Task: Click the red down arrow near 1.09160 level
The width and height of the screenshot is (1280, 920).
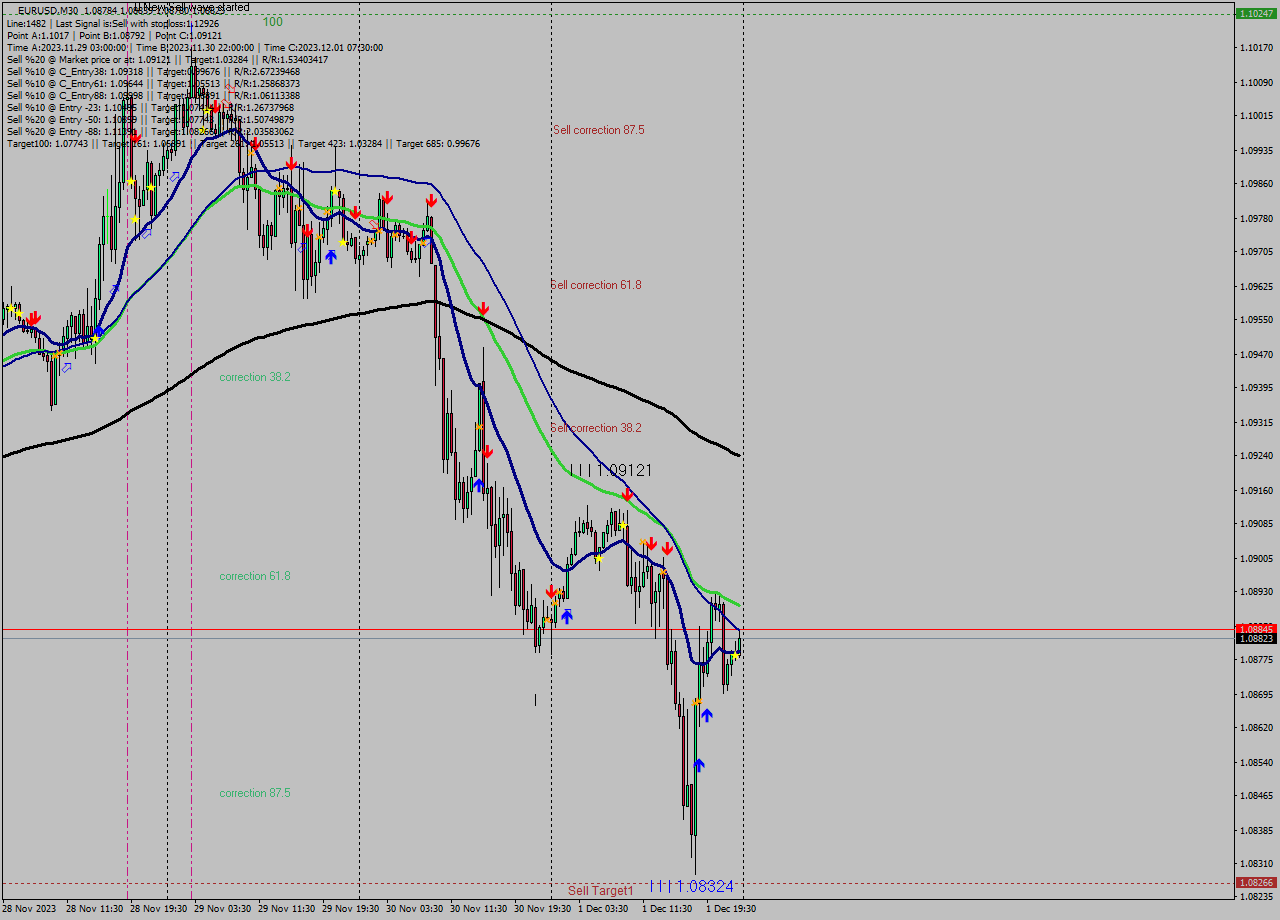Action: pos(627,493)
